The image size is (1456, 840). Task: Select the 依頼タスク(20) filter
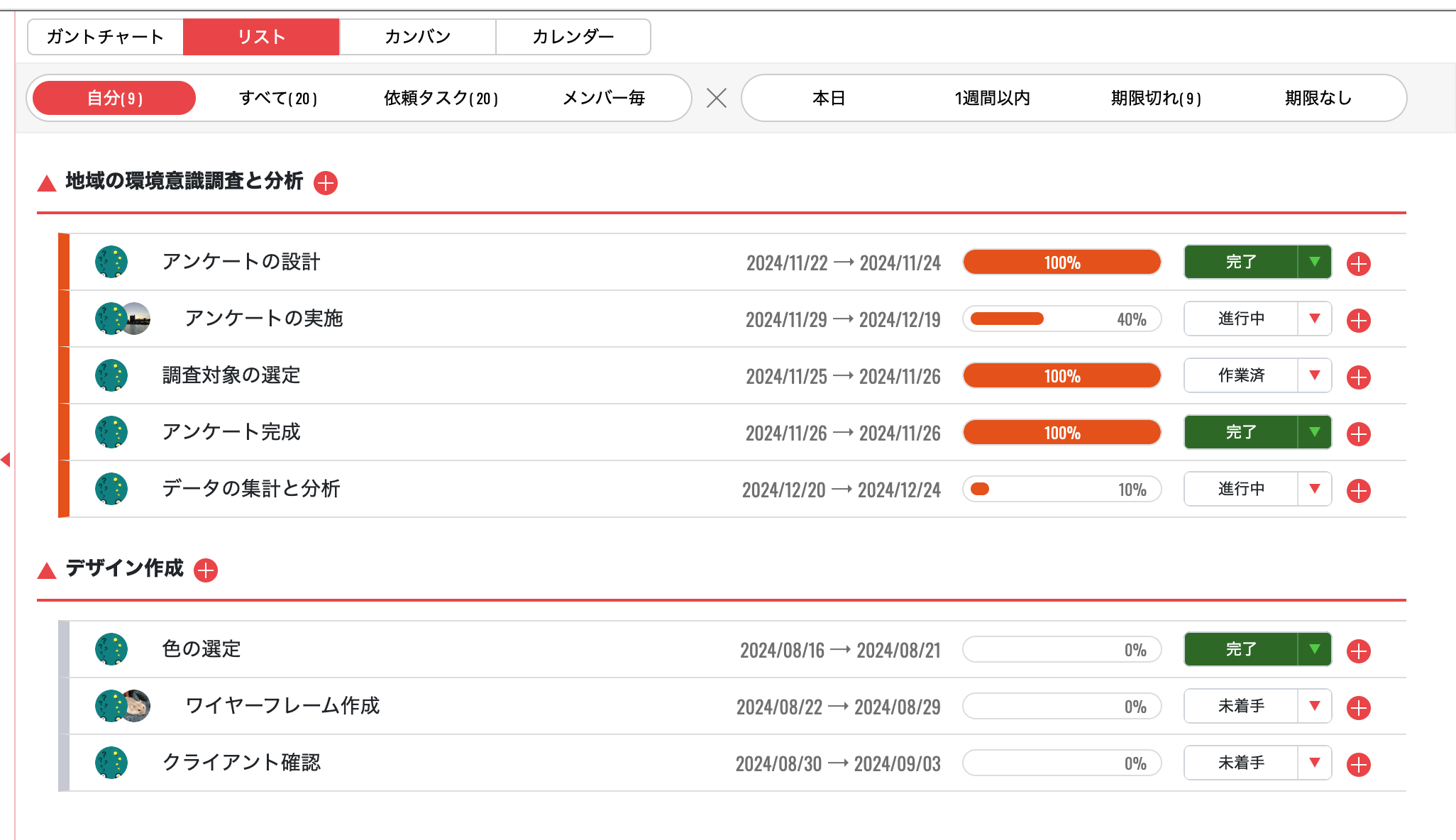point(441,98)
